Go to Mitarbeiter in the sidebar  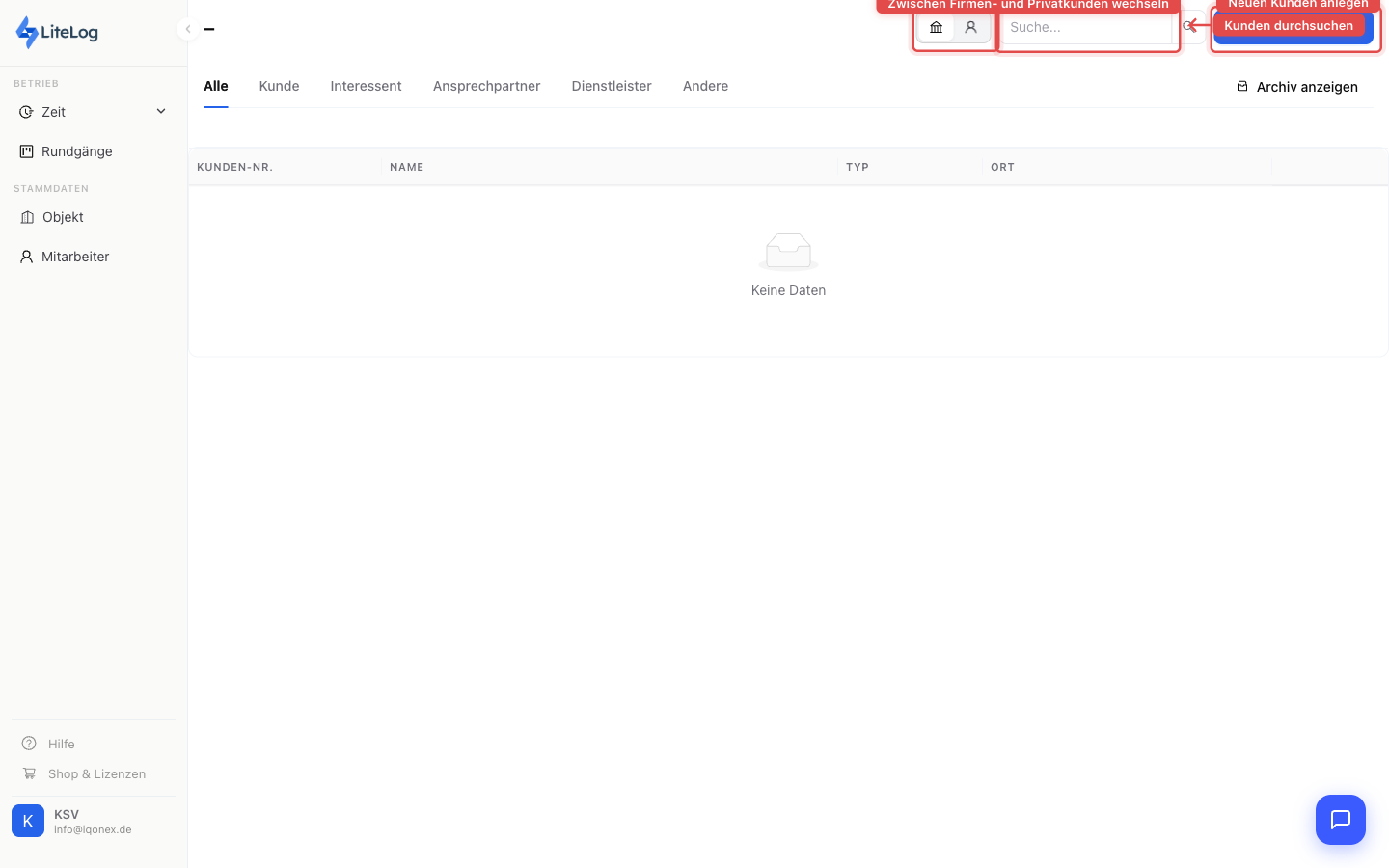point(75,257)
